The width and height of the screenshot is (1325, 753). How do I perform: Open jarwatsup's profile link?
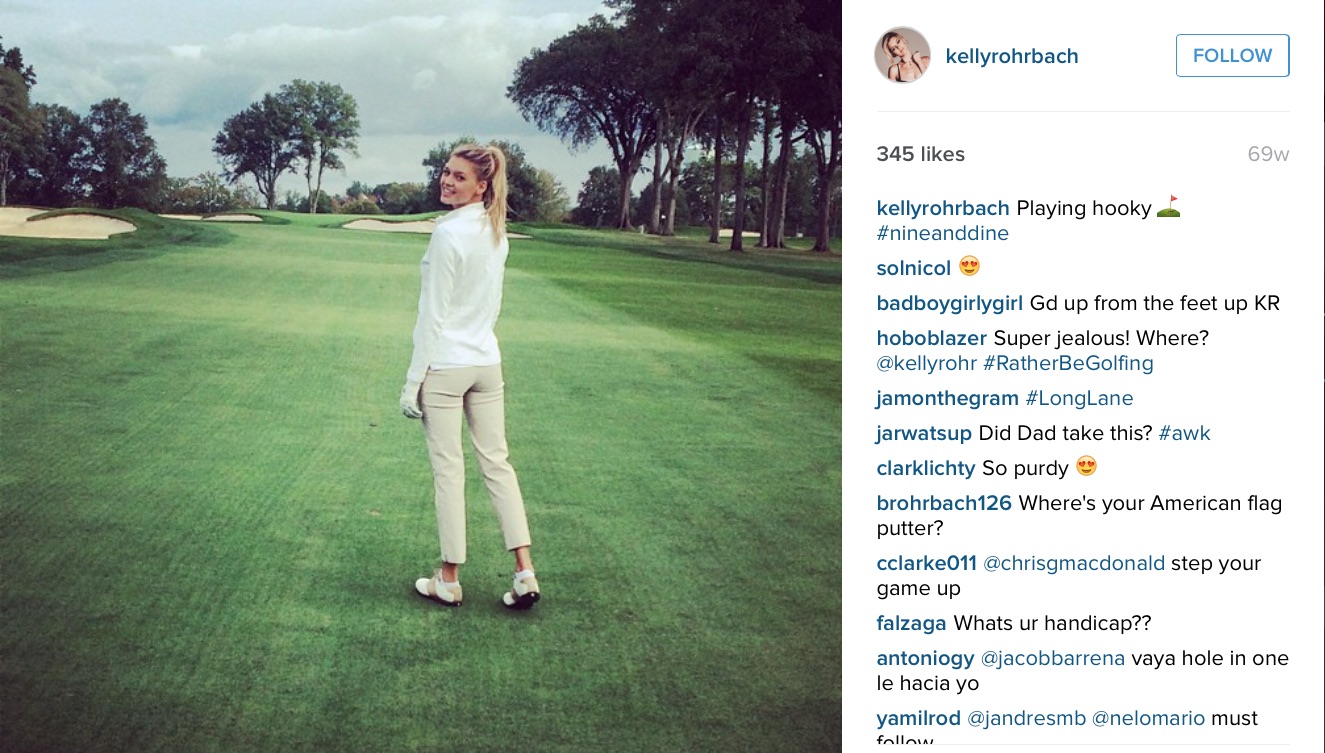point(924,434)
